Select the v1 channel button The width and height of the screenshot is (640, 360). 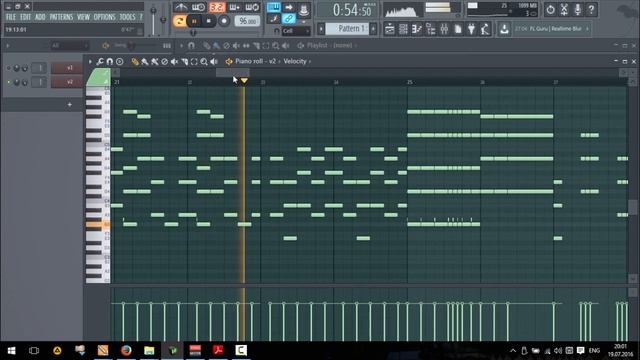67,67
